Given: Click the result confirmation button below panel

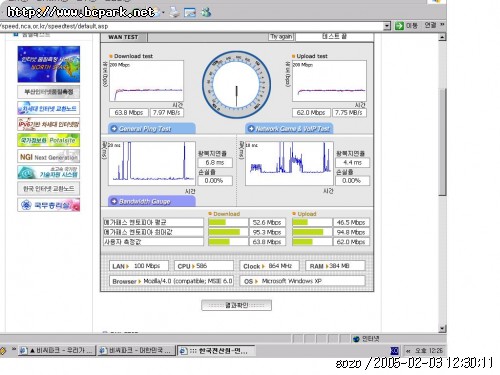Looking at the screenshot, I should pyautogui.click(x=236, y=305).
